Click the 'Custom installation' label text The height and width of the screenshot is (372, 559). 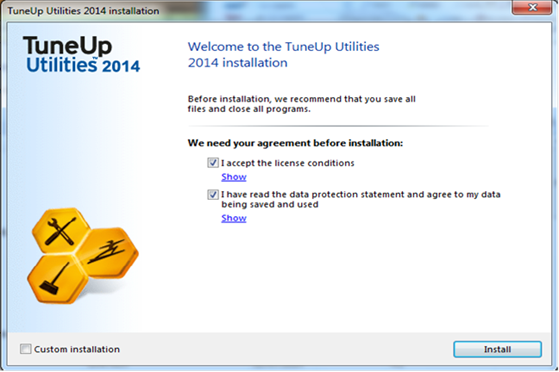pos(77,349)
